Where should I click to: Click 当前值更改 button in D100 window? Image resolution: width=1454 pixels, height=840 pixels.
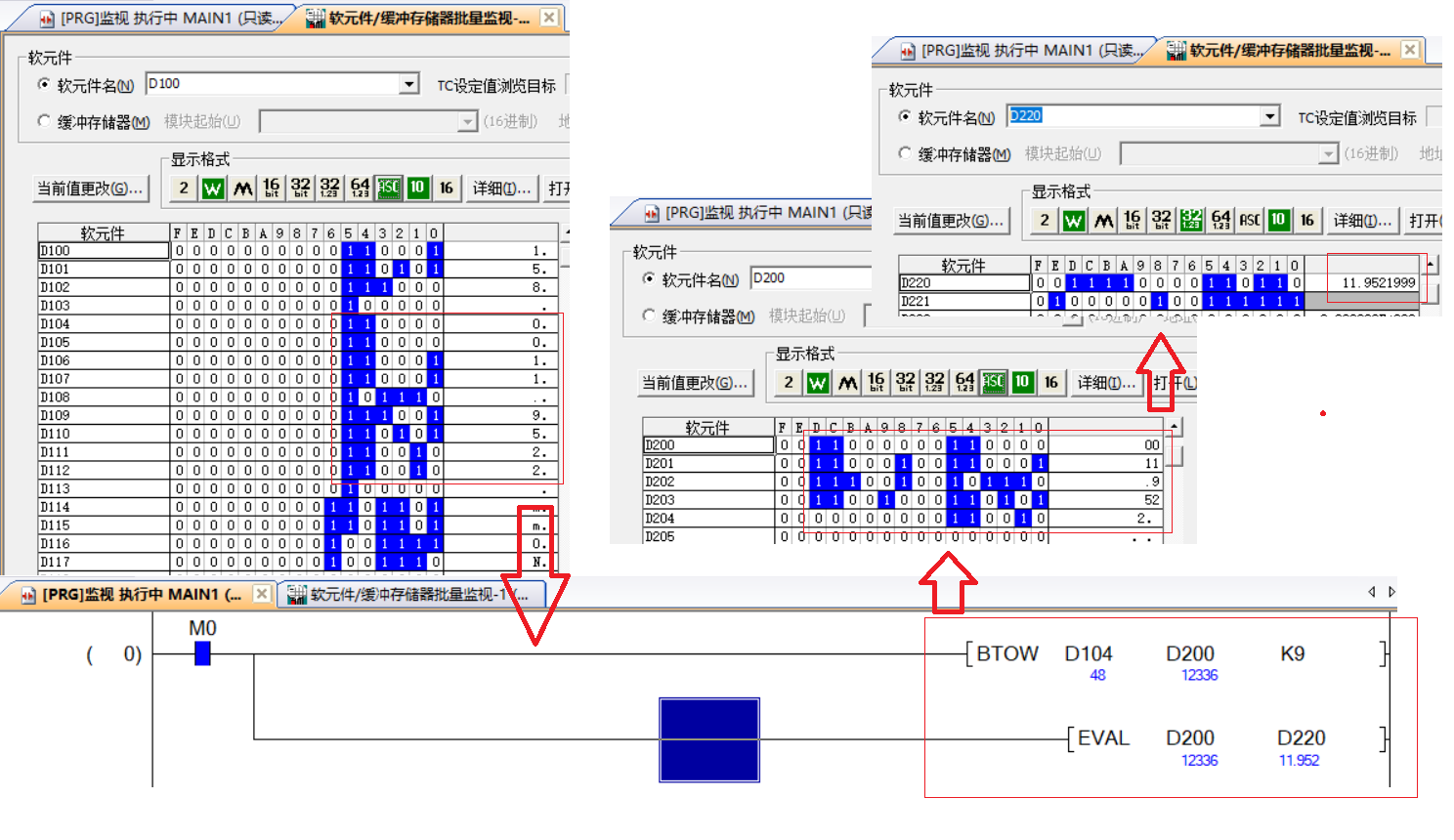click(x=90, y=188)
